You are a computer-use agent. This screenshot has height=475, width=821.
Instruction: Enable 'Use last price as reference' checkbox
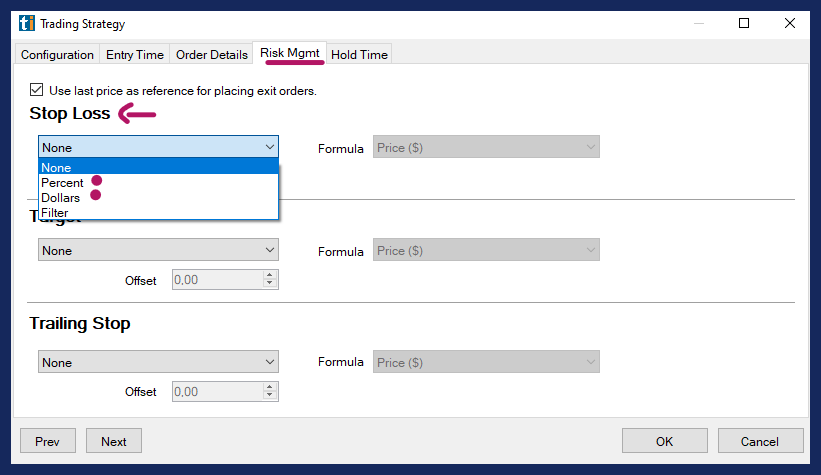tap(37, 90)
